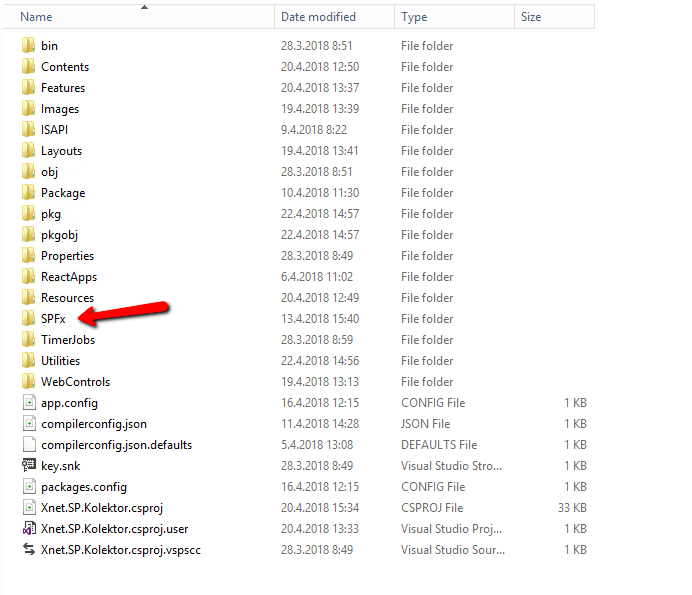
Task: Click the Size column header
Action: (x=530, y=17)
